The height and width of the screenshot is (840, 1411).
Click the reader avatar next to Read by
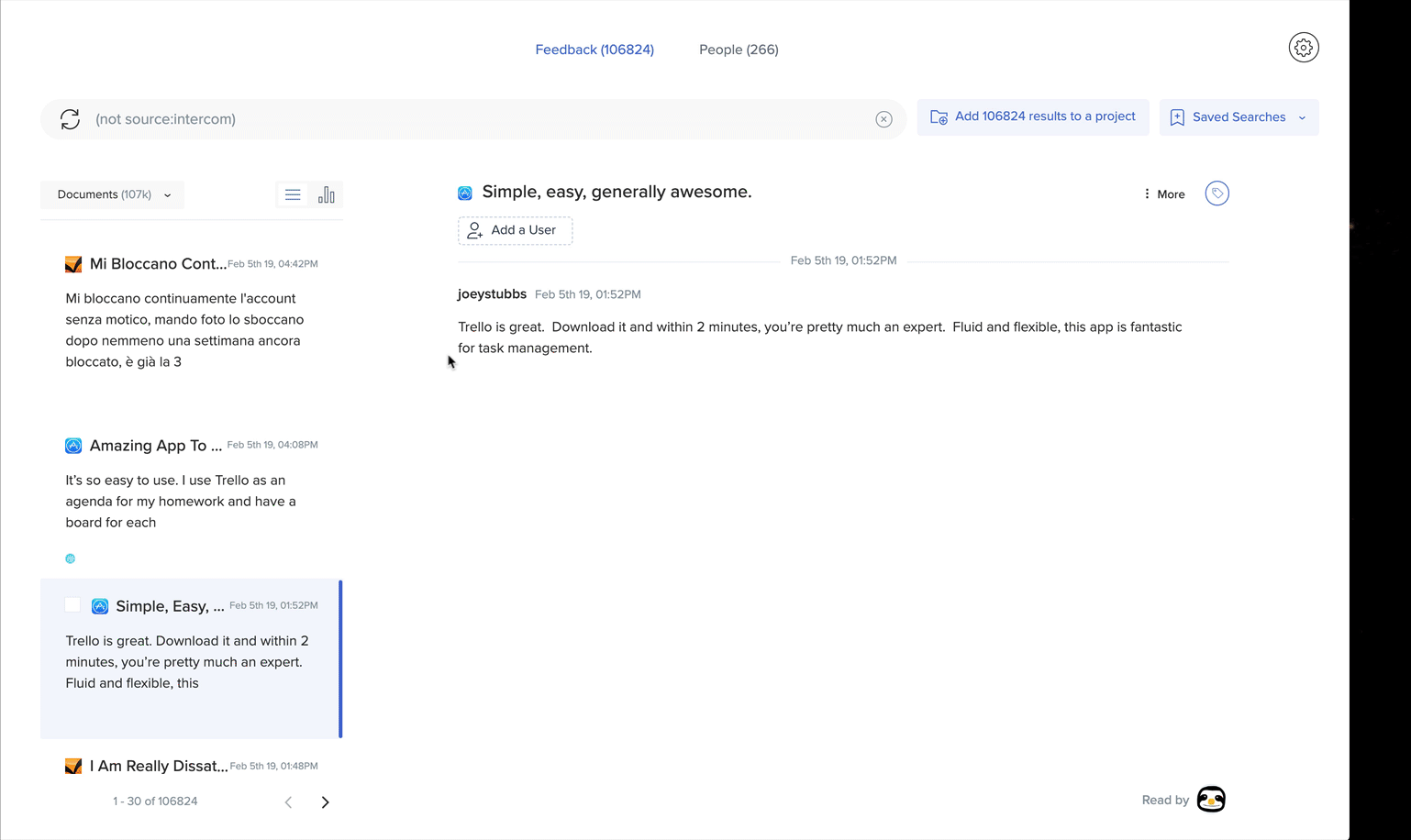point(1211,800)
